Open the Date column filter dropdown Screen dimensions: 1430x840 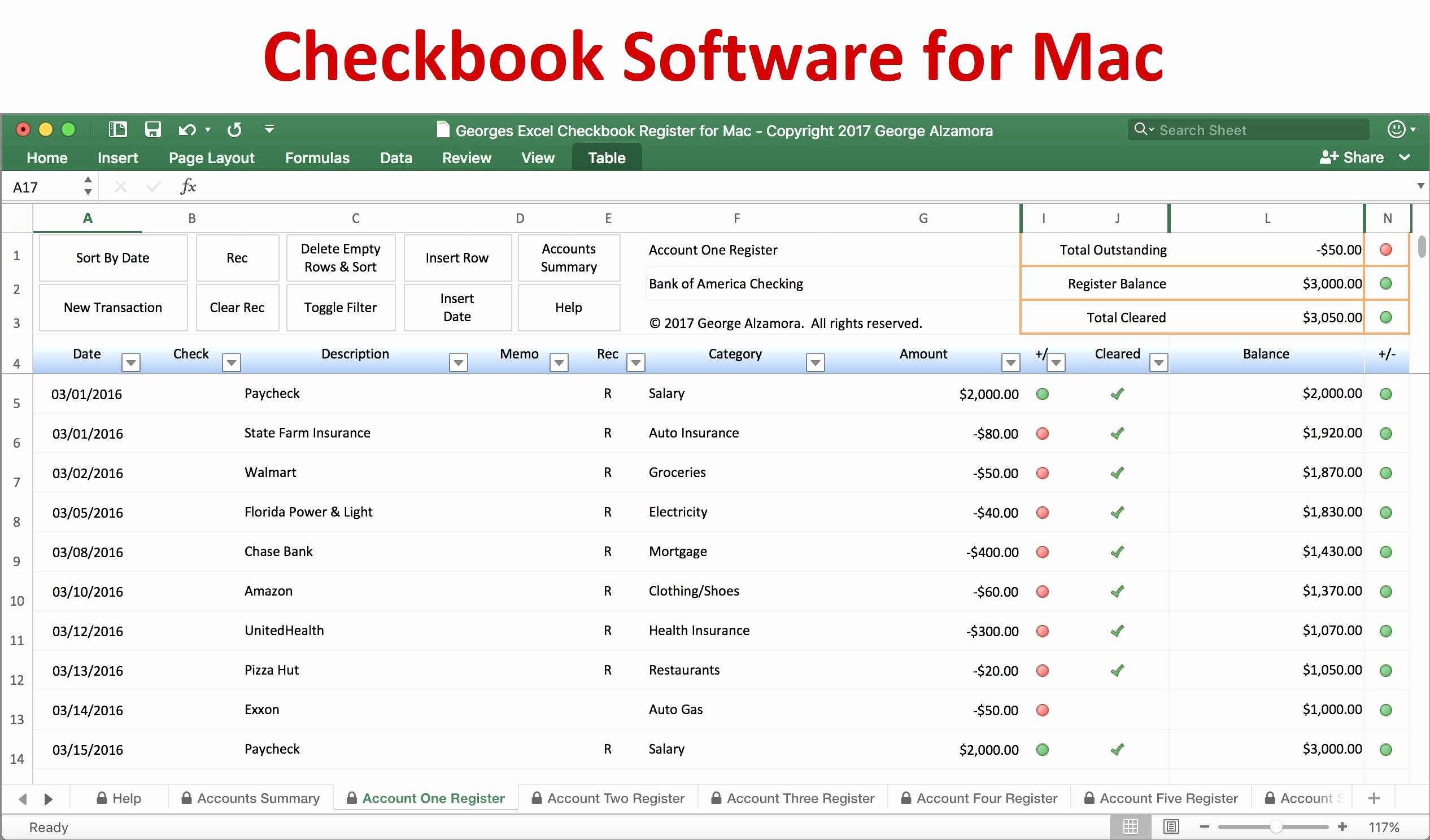pos(130,362)
